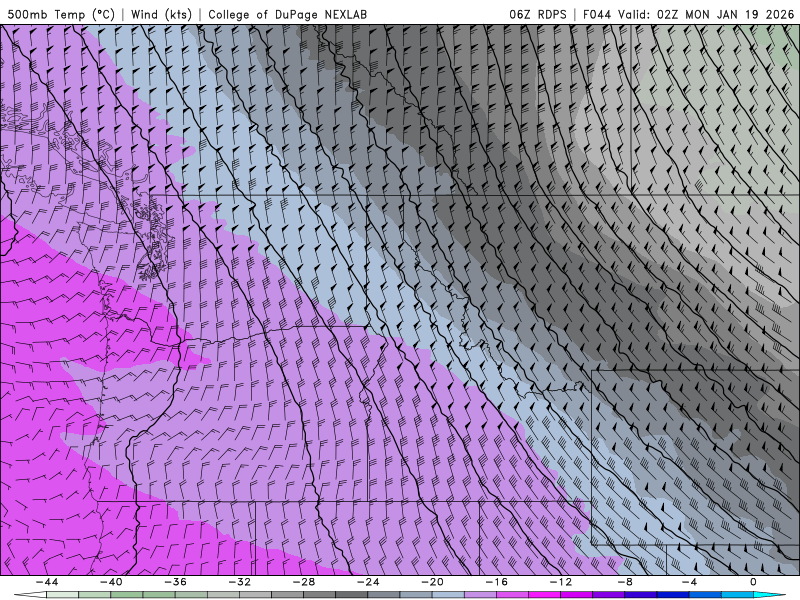Screen dimensions: 800x600
Task: Click the -40 colorbar label
Action: coord(111,582)
